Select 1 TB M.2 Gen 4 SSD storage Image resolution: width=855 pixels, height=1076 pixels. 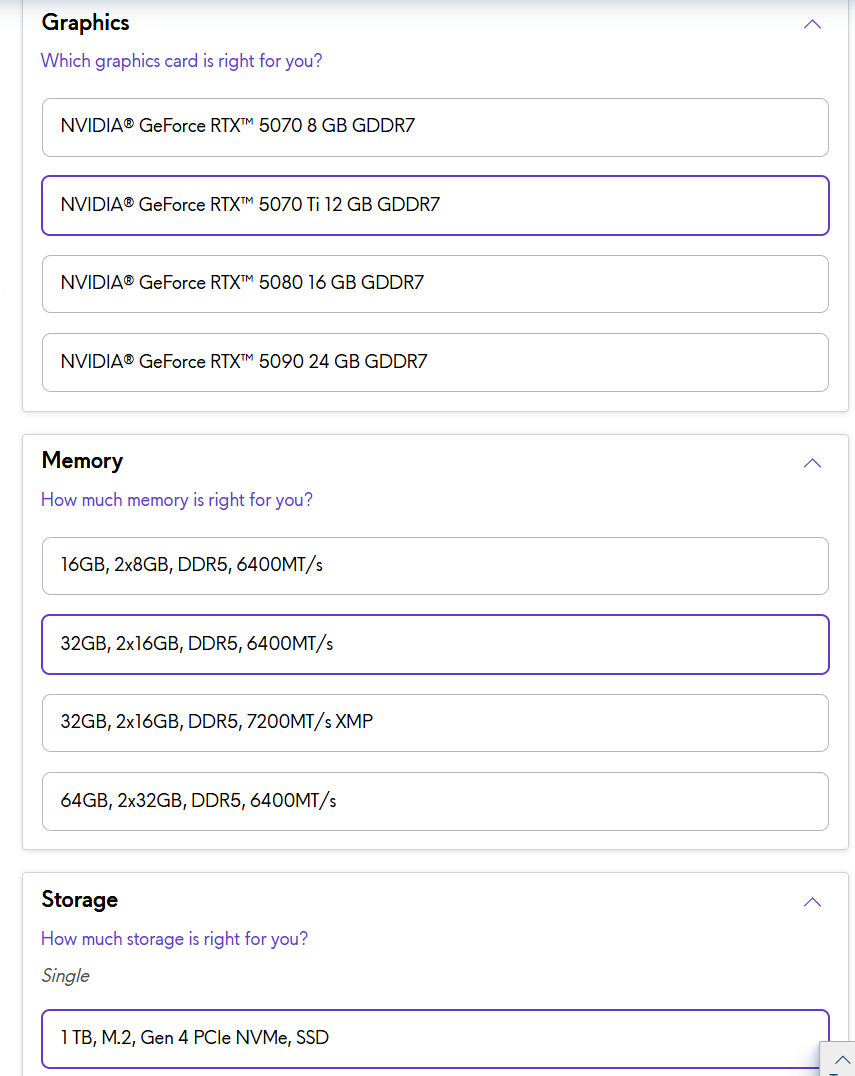(435, 1039)
